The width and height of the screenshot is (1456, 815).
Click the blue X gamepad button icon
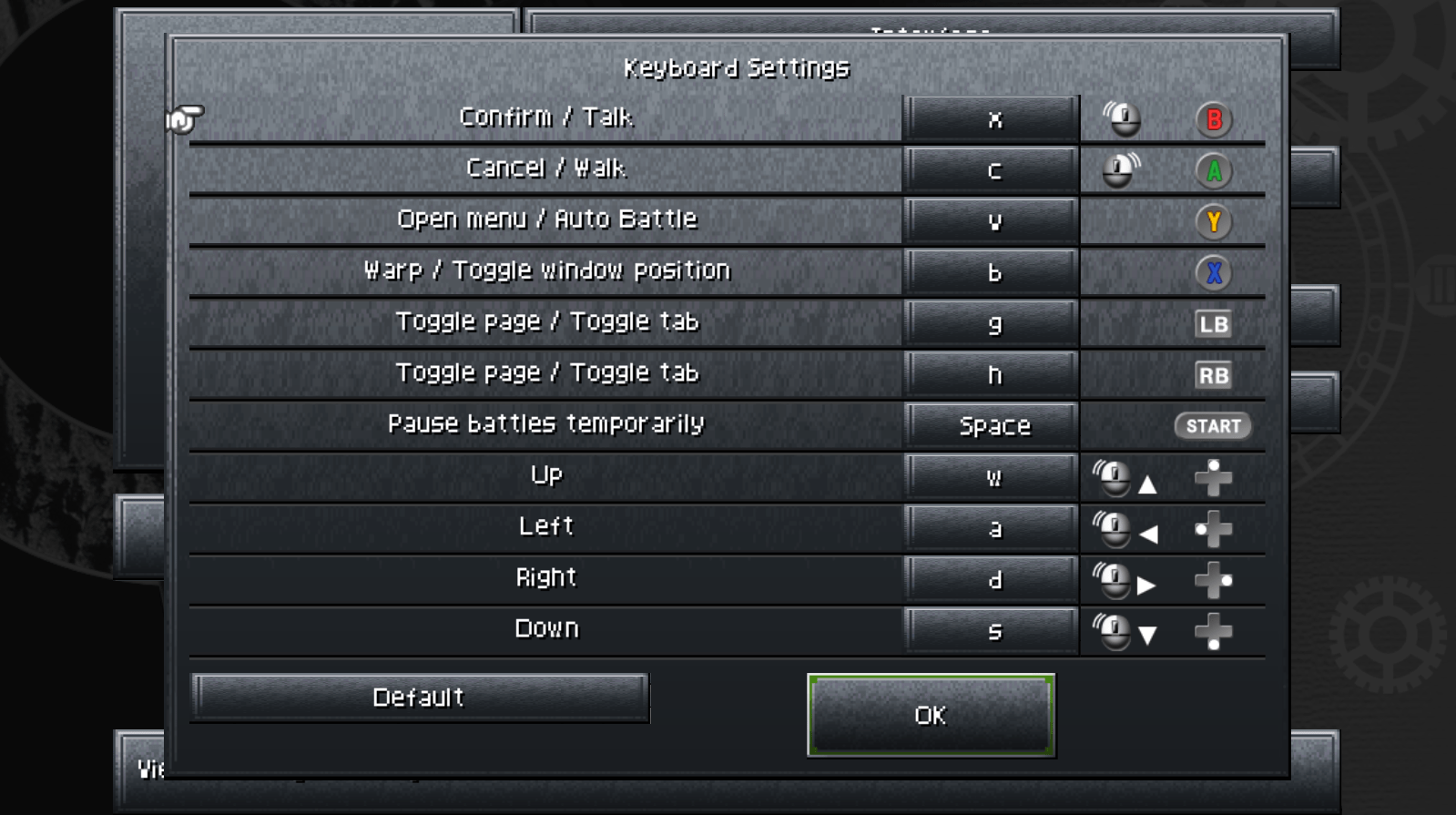pyautogui.click(x=1213, y=272)
